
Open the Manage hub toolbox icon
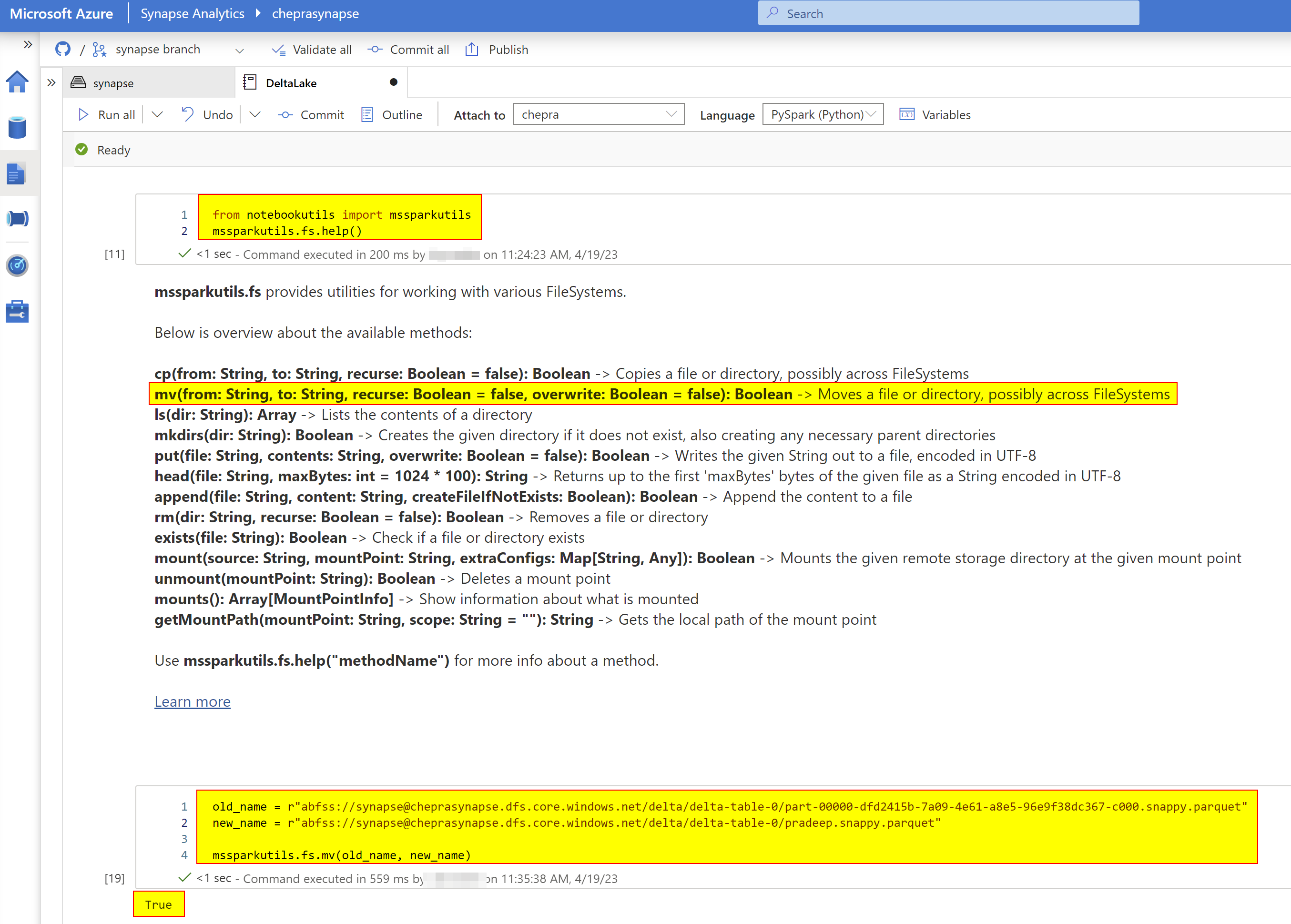17,311
